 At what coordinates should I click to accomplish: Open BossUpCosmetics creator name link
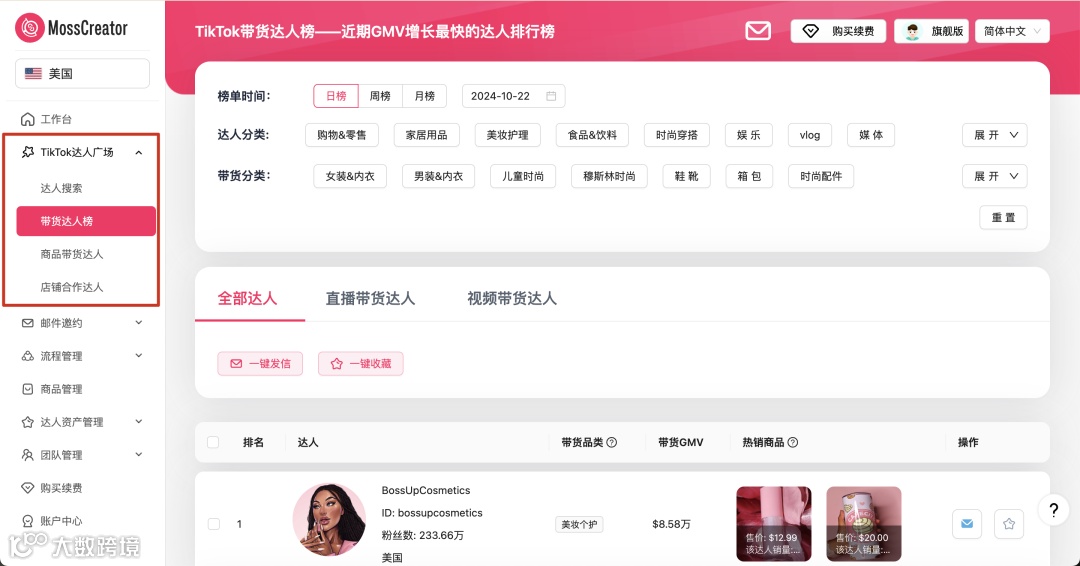tap(426, 490)
